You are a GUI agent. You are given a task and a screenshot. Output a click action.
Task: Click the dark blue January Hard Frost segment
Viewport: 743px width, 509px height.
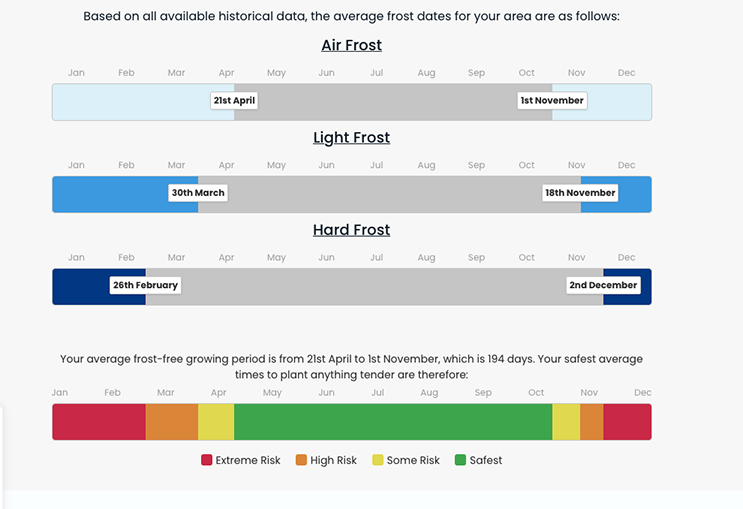pos(80,285)
